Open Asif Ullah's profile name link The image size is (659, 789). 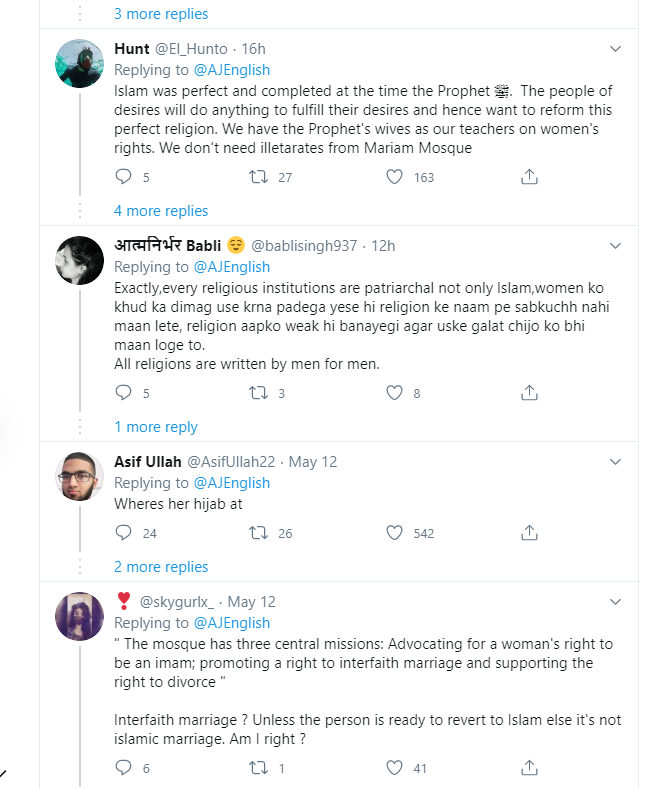[x=147, y=462]
